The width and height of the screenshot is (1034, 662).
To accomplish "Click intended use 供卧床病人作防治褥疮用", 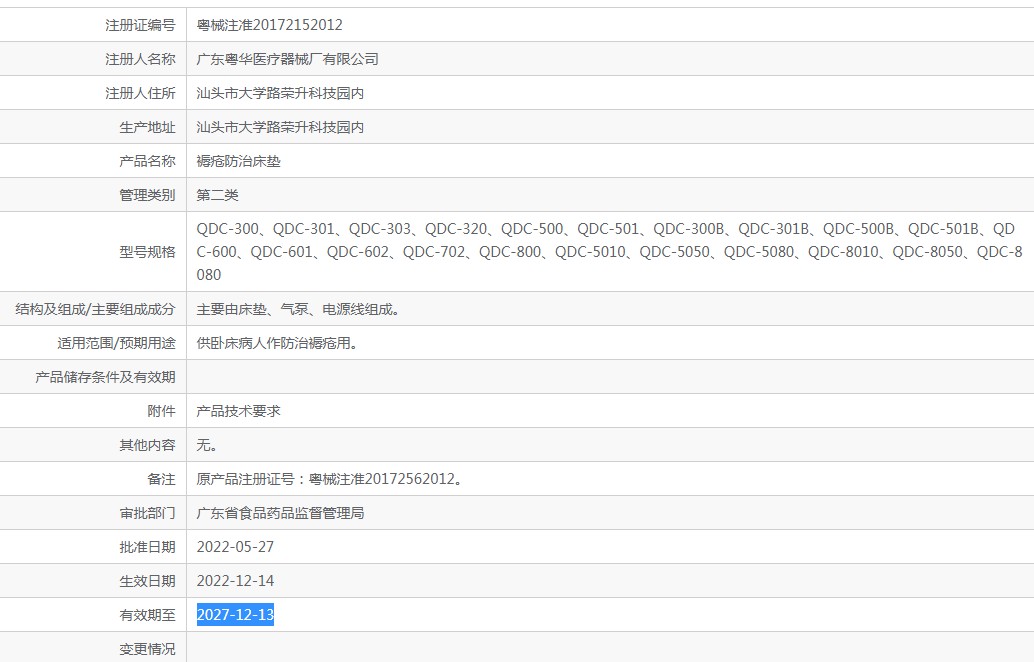I will pos(277,343).
